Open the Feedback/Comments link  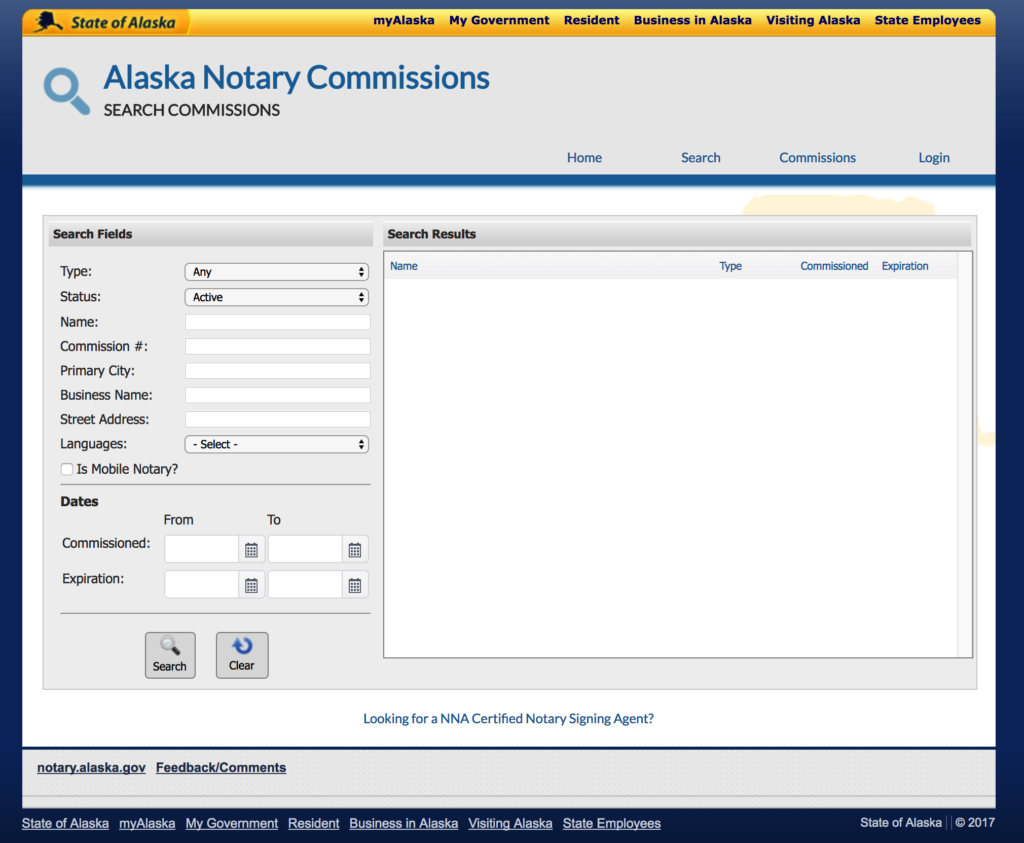[221, 767]
